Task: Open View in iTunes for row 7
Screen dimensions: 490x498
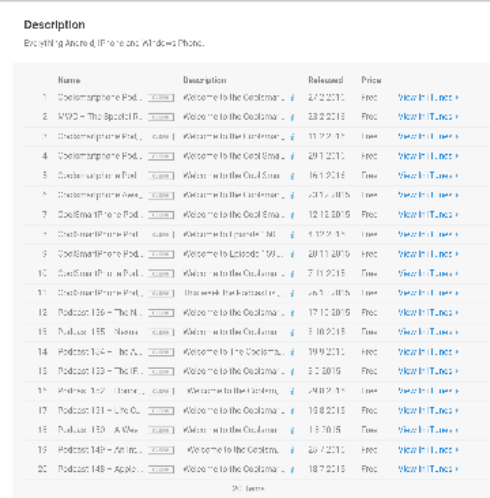Action: [x=428, y=215]
